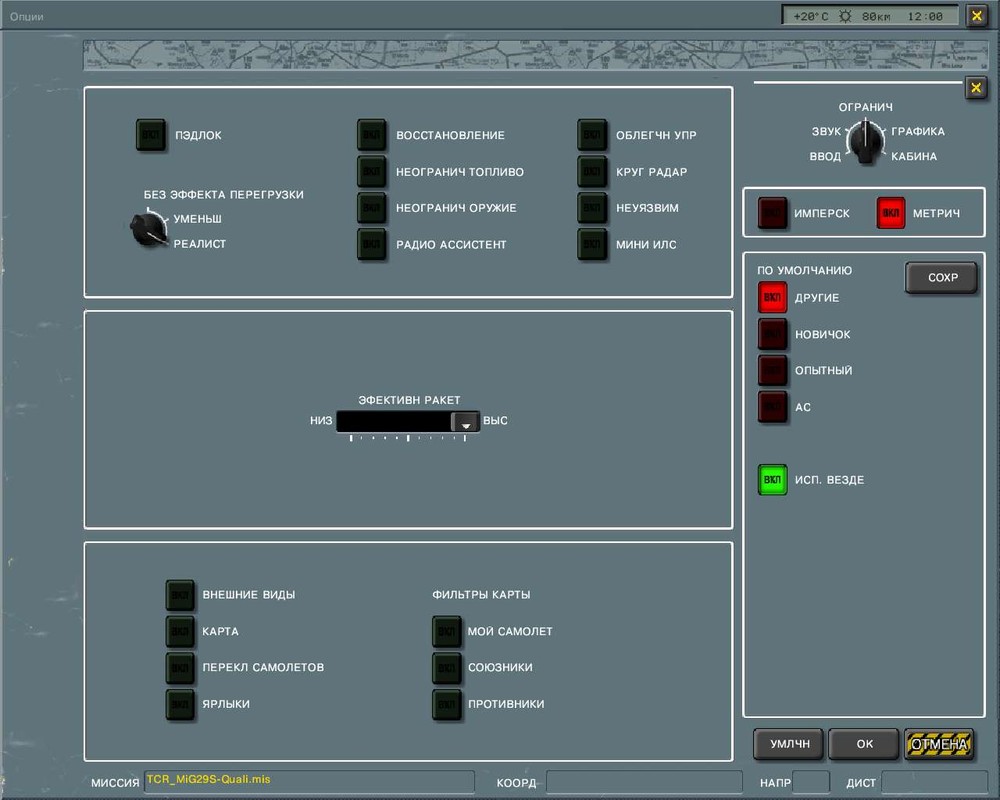Toggle ИСП. ВЕЗДЕ green button
The image size is (1000, 800).
[x=772, y=480]
